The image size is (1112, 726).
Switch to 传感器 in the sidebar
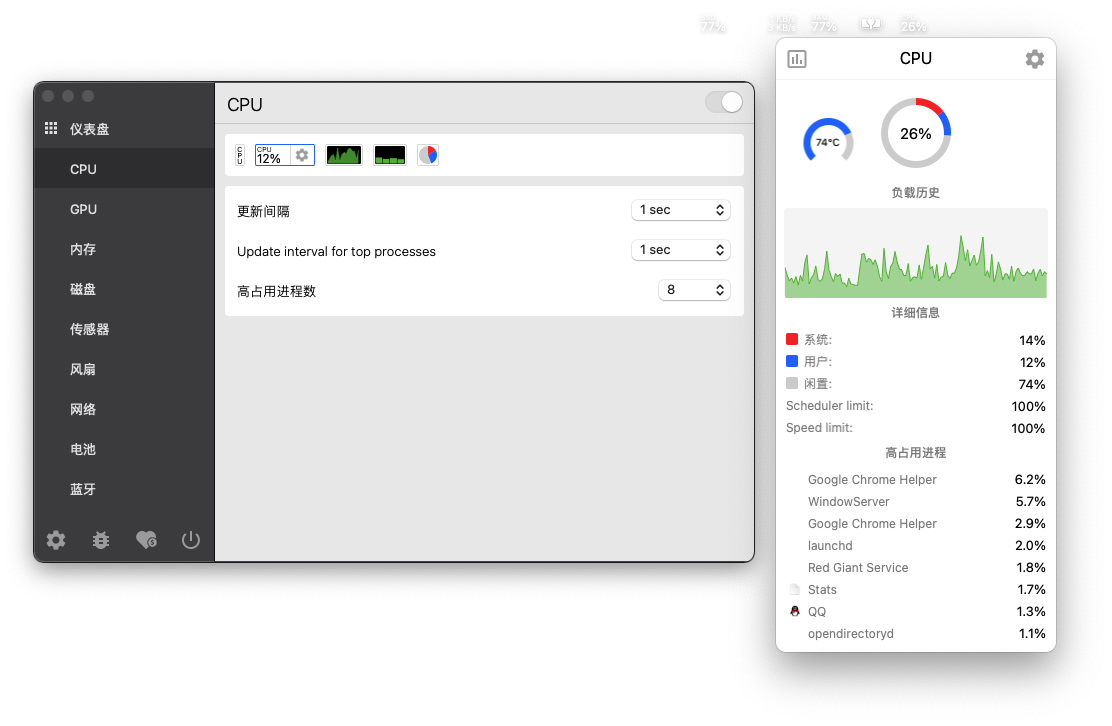pyautogui.click(x=90, y=329)
